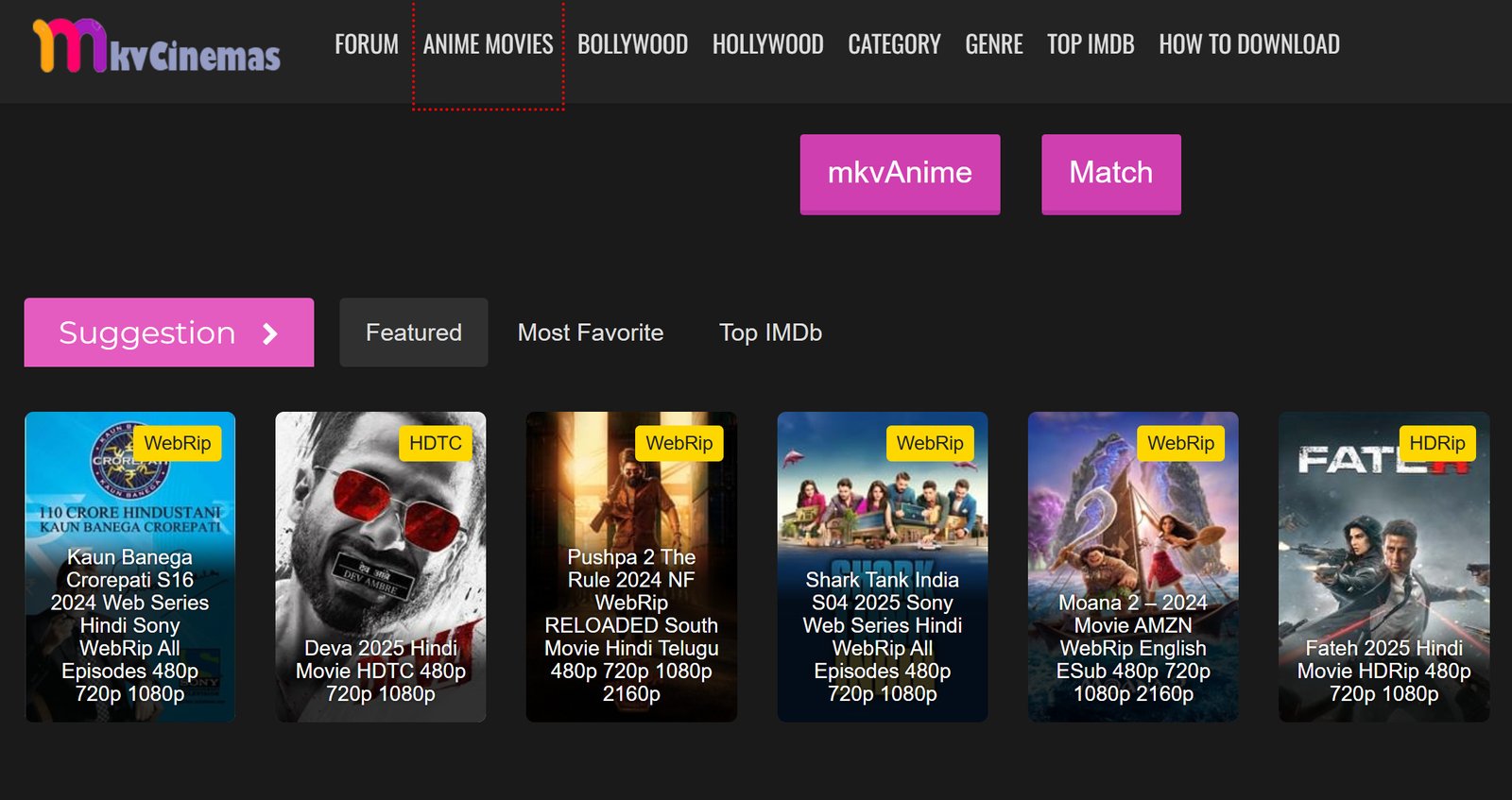
Task: Open Shark Tank India S04 poster
Action: tap(883, 567)
